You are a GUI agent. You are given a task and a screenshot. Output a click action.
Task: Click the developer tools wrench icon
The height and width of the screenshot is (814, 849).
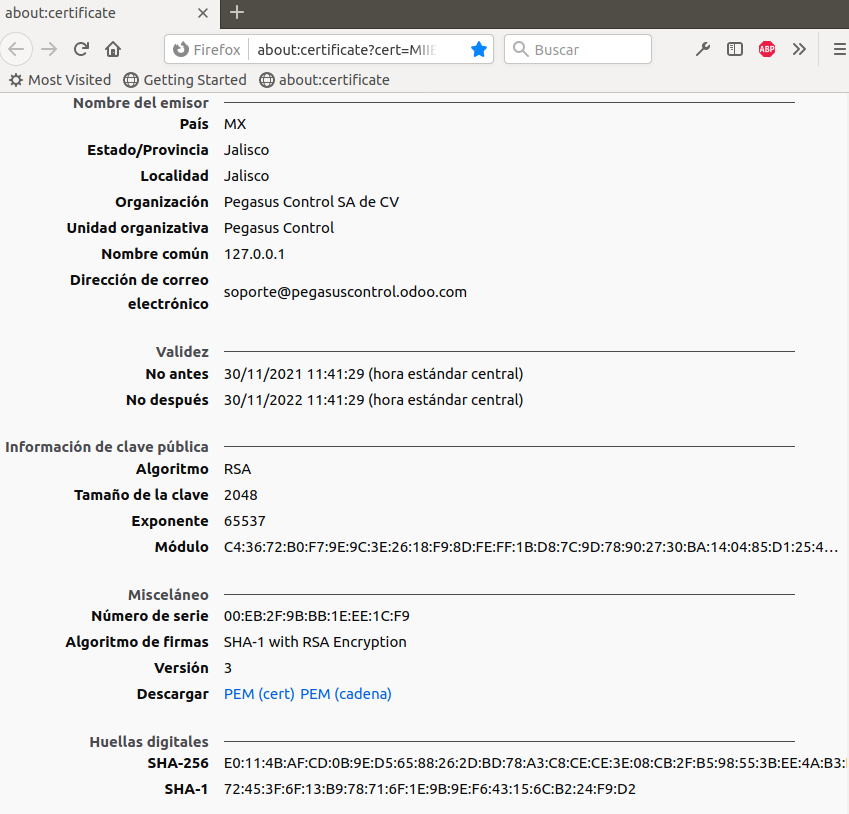click(702, 48)
